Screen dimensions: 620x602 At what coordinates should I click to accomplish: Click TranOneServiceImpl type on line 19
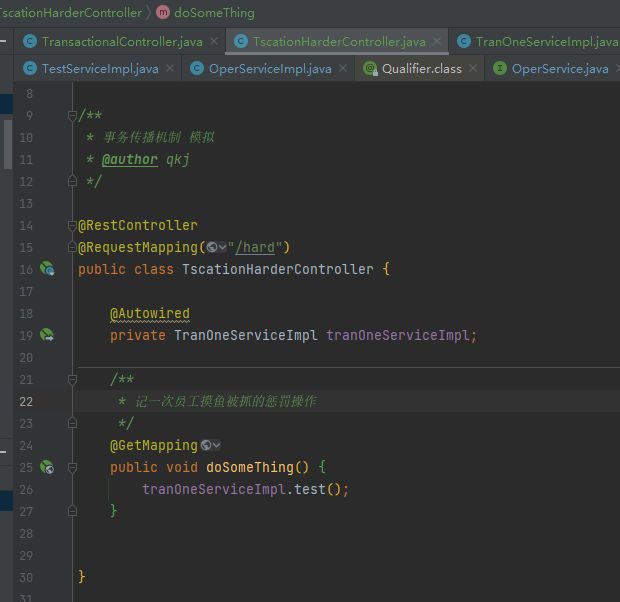(246, 335)
